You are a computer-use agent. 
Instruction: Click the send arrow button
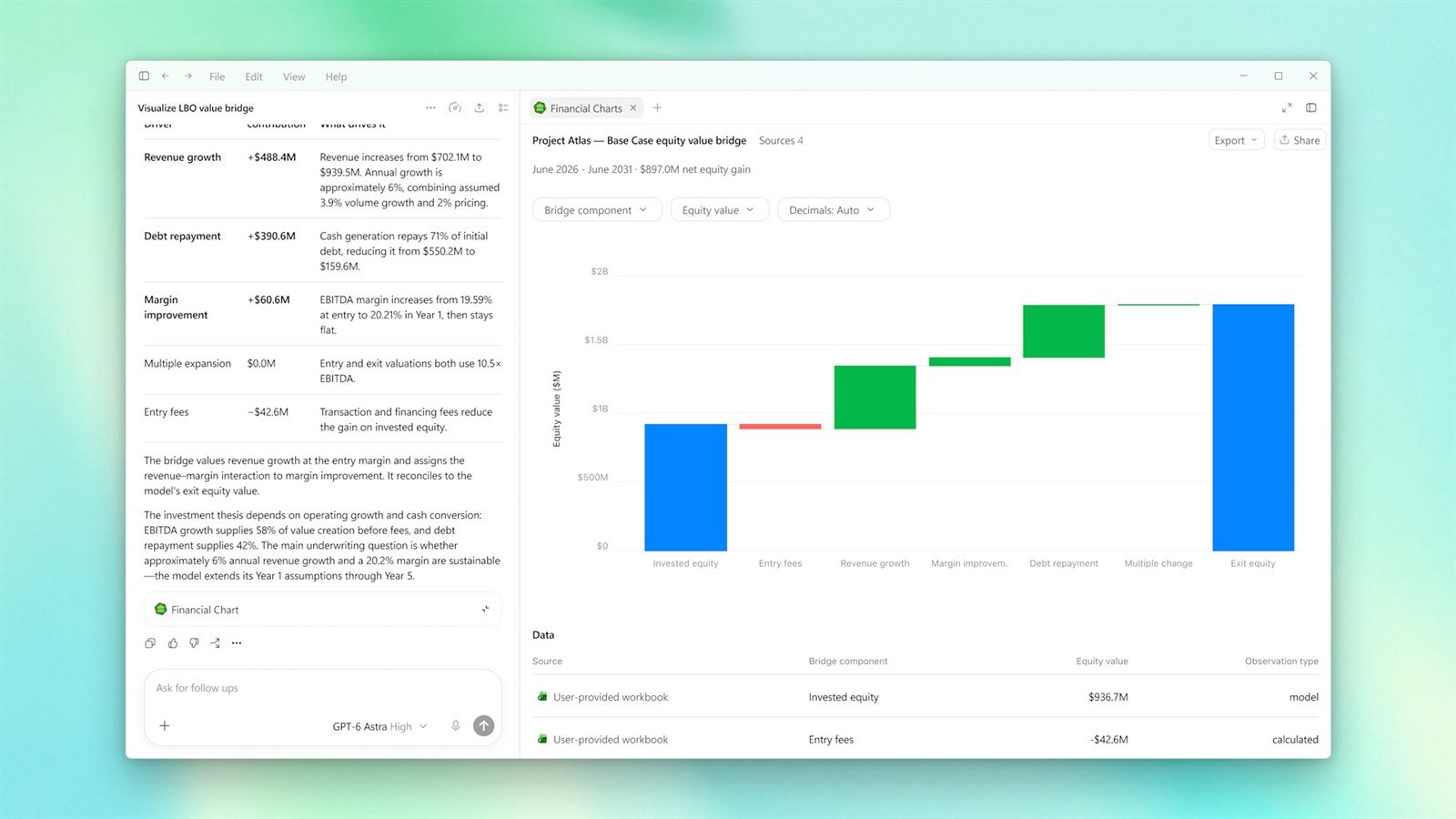pyautogui.click(x=484, y=726)
